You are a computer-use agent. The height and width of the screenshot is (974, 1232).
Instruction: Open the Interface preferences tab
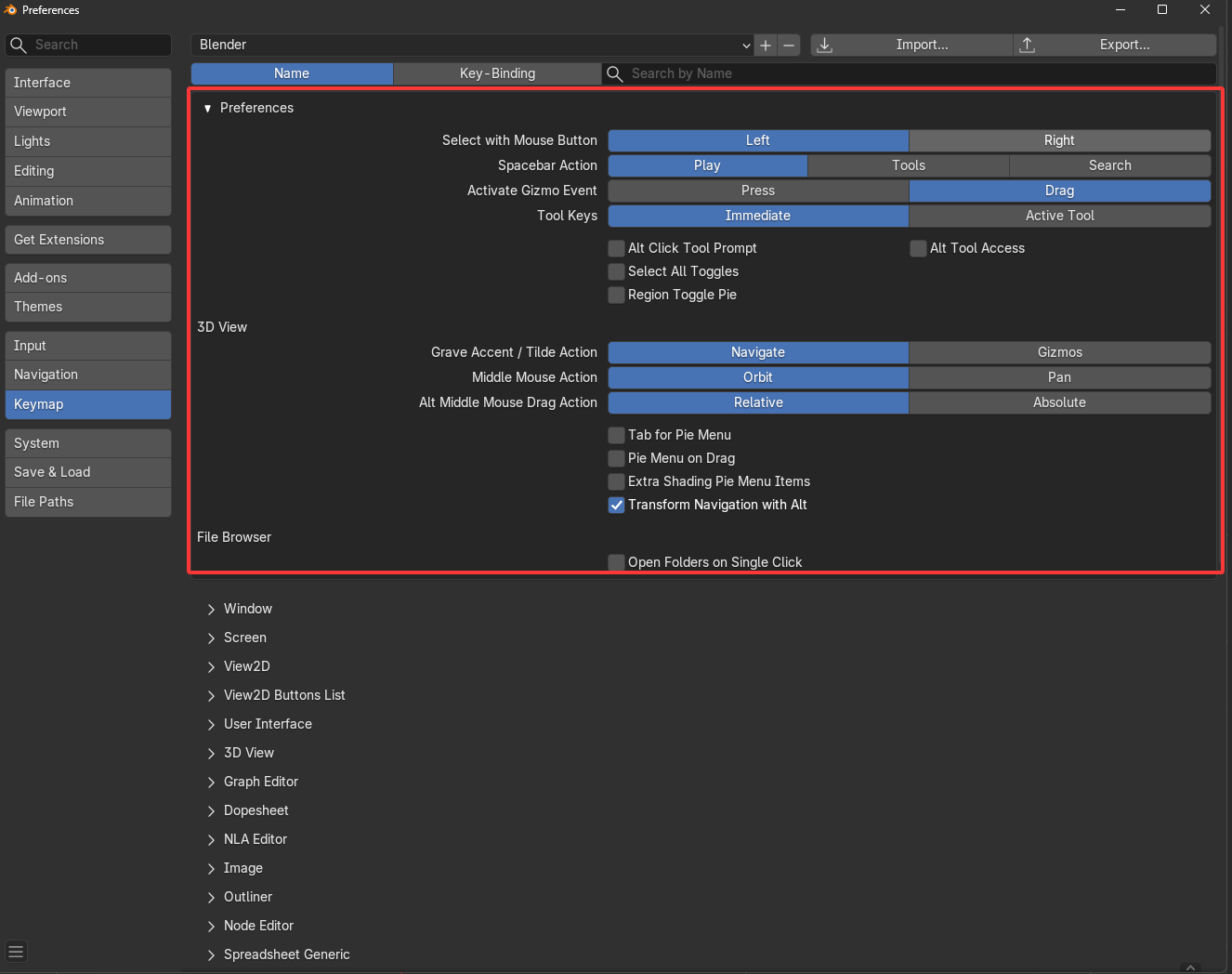click(88, 83)
